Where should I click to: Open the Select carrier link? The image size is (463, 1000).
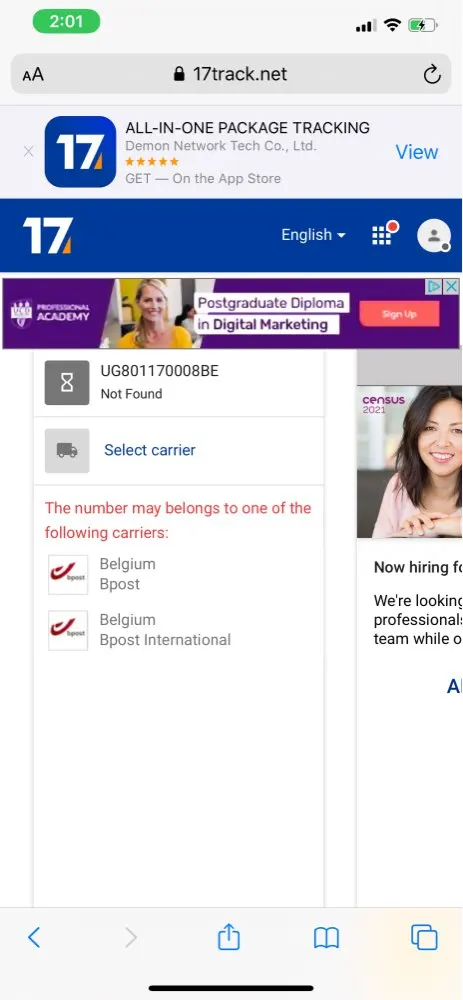tap(150, 450)
